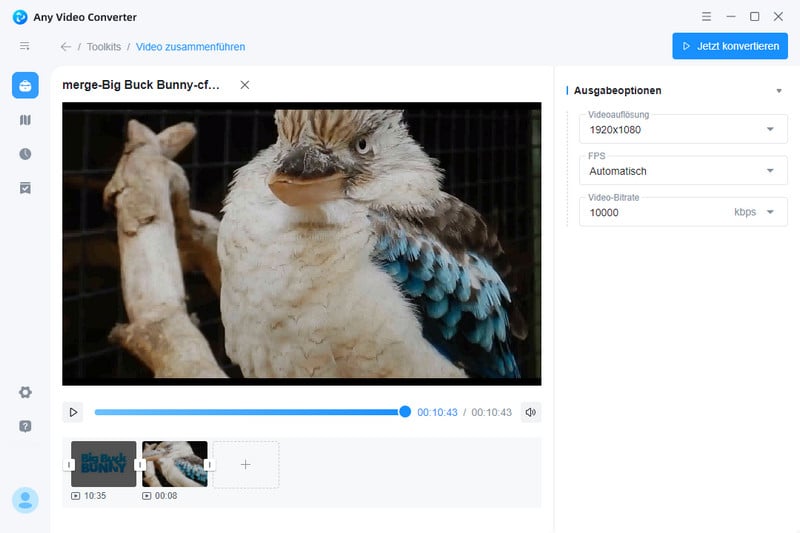Click the left handle of Big Buck Bunny clip

(69, 465)
